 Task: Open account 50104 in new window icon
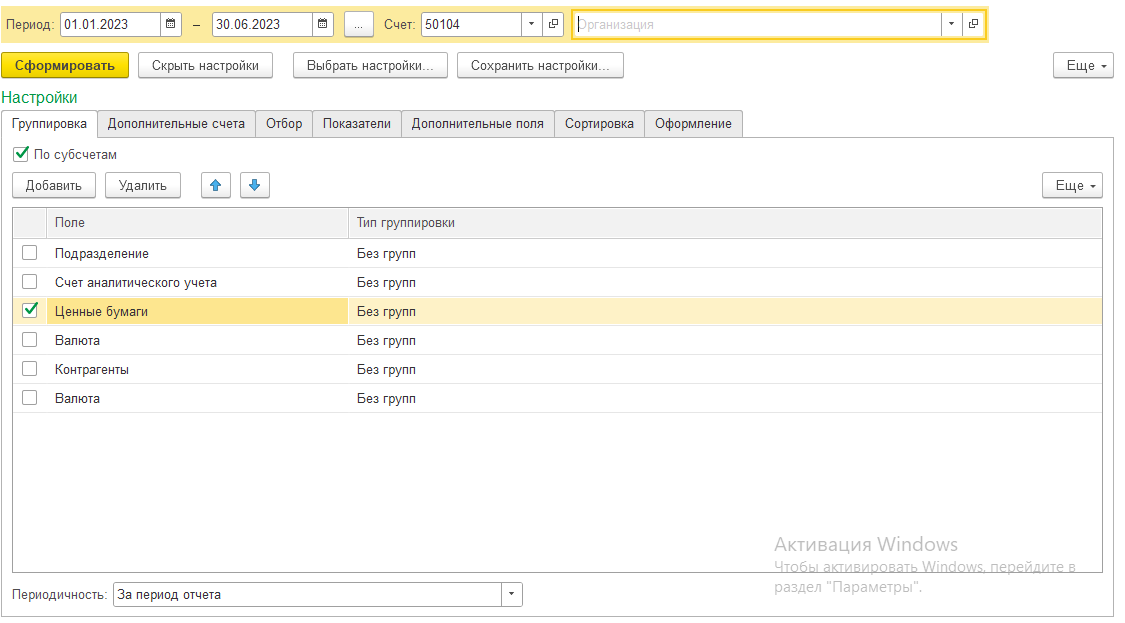tap(554, 24)
